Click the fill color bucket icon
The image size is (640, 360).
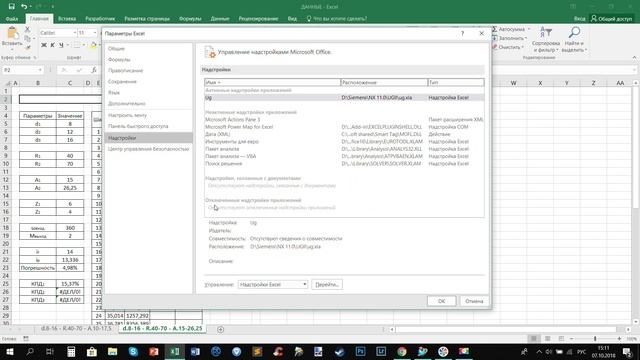click(93, 45)
